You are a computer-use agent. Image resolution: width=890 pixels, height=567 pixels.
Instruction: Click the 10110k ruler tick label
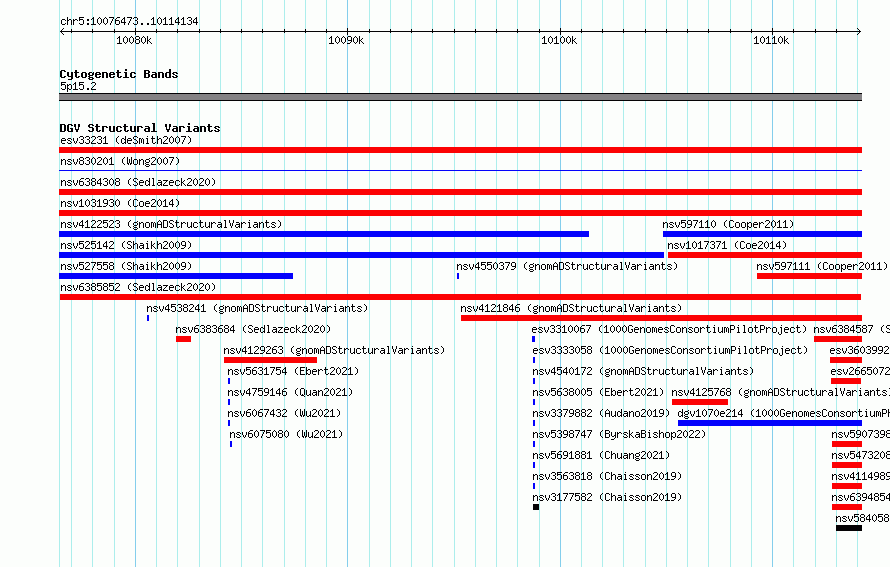point(771,40)
